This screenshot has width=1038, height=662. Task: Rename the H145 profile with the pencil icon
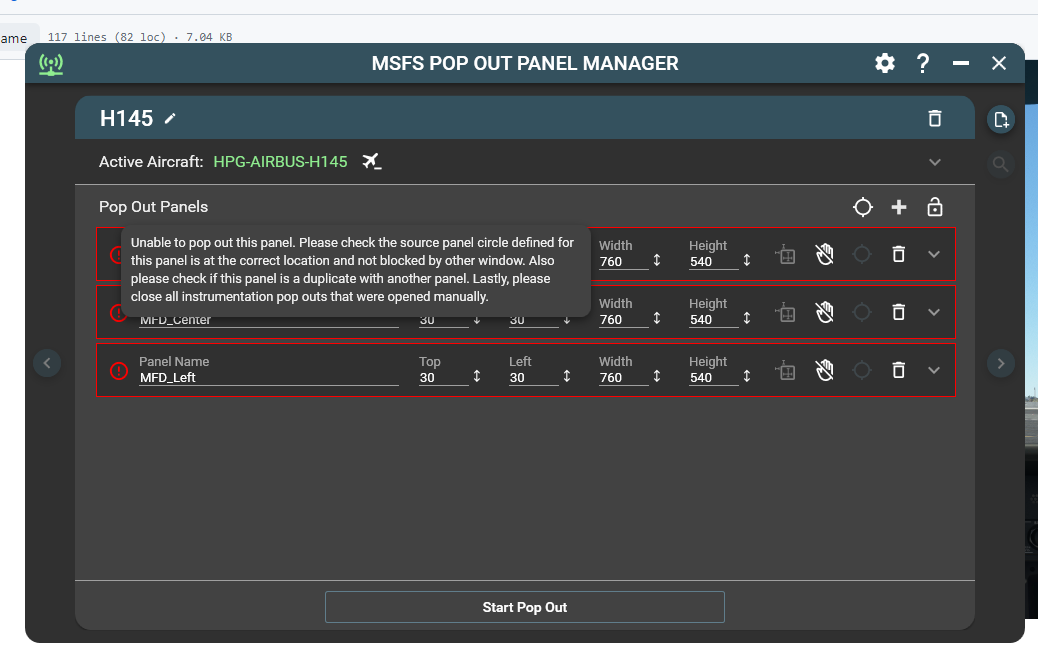point(170,117)
